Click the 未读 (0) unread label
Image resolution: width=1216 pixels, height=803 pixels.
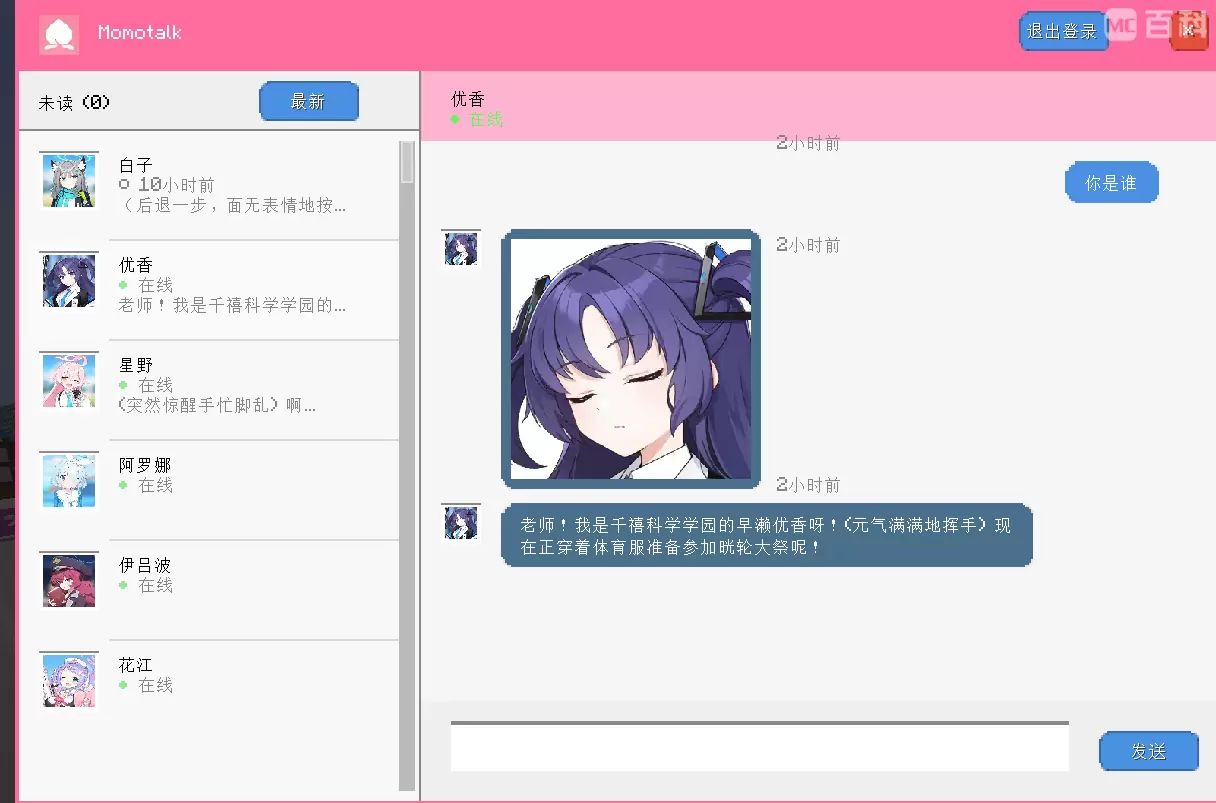pos(74,102)
